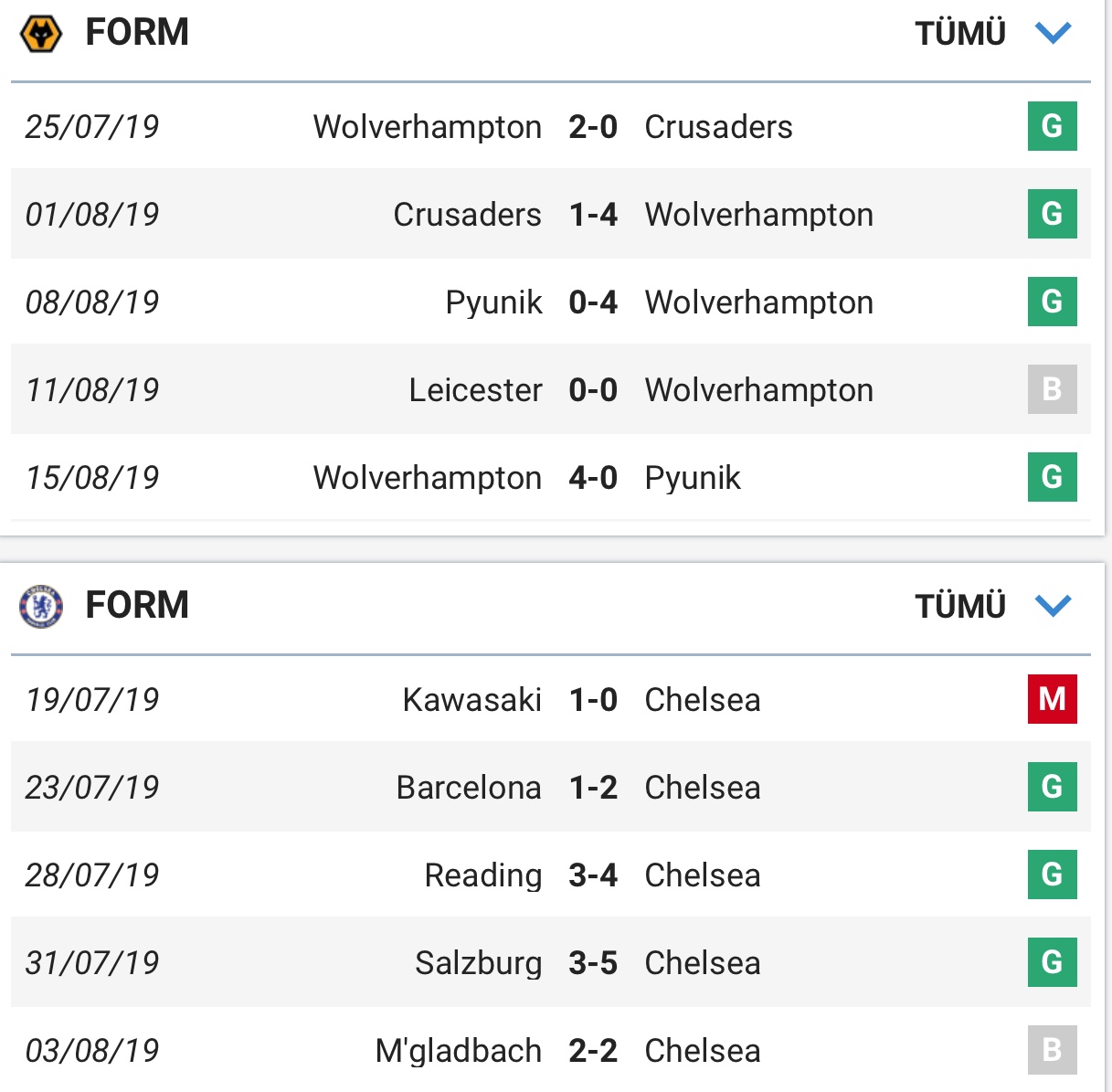This screenshot has width=1112, height=1092.
Task: Click the Chelsea club crest icon
Action: pyautogui.click(x=41, y=606)
